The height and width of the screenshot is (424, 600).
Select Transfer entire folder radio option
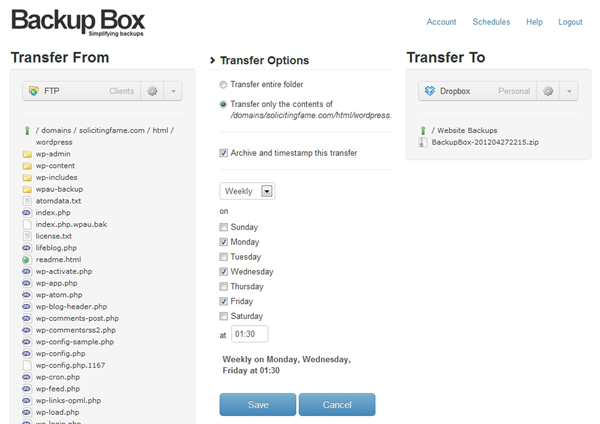(223, 85)
